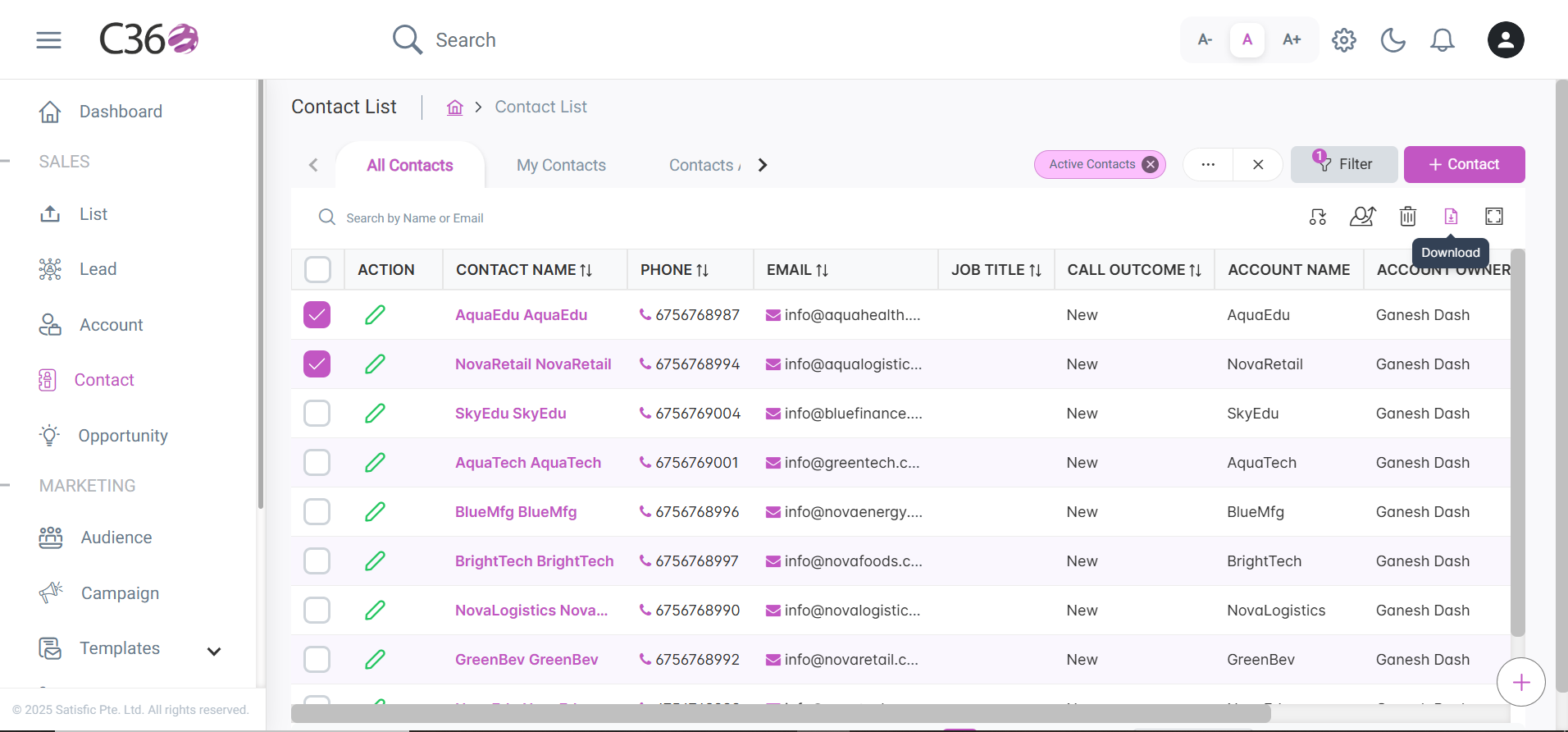
Task: Switch to All Contacts tab
Action: click(x=410, y=165)
